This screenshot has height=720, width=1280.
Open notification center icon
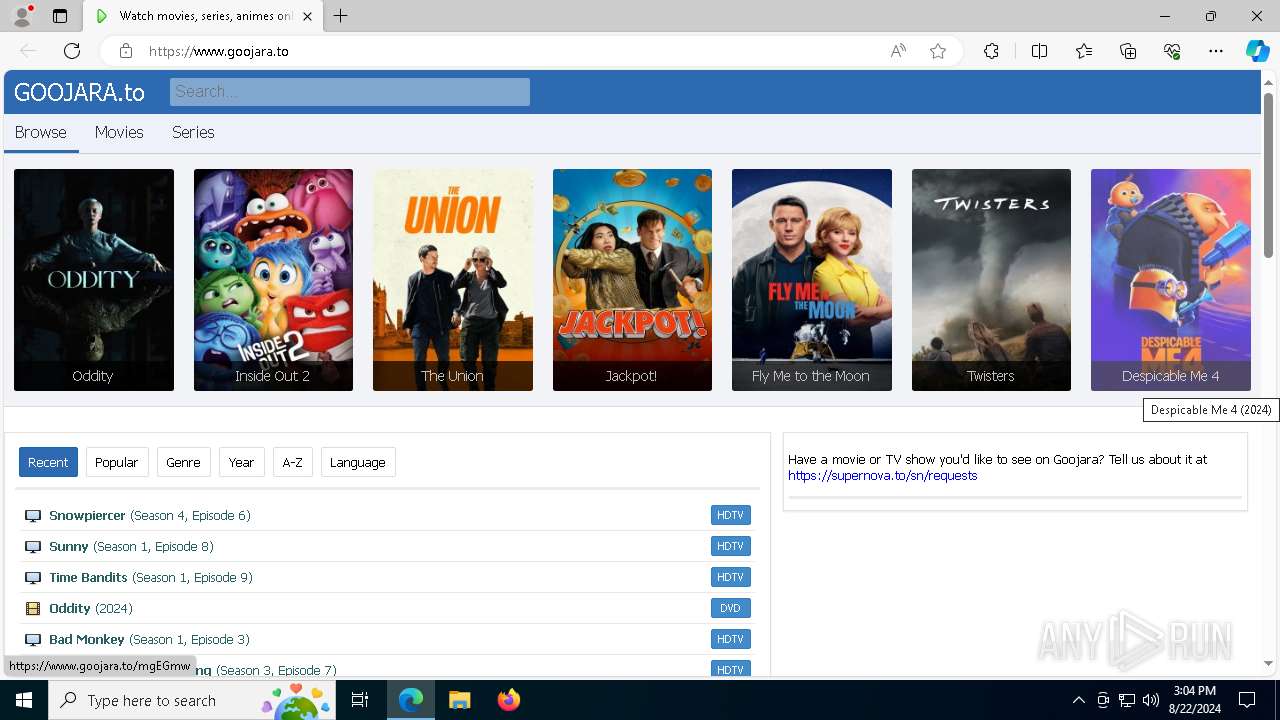pos(1247,700)
